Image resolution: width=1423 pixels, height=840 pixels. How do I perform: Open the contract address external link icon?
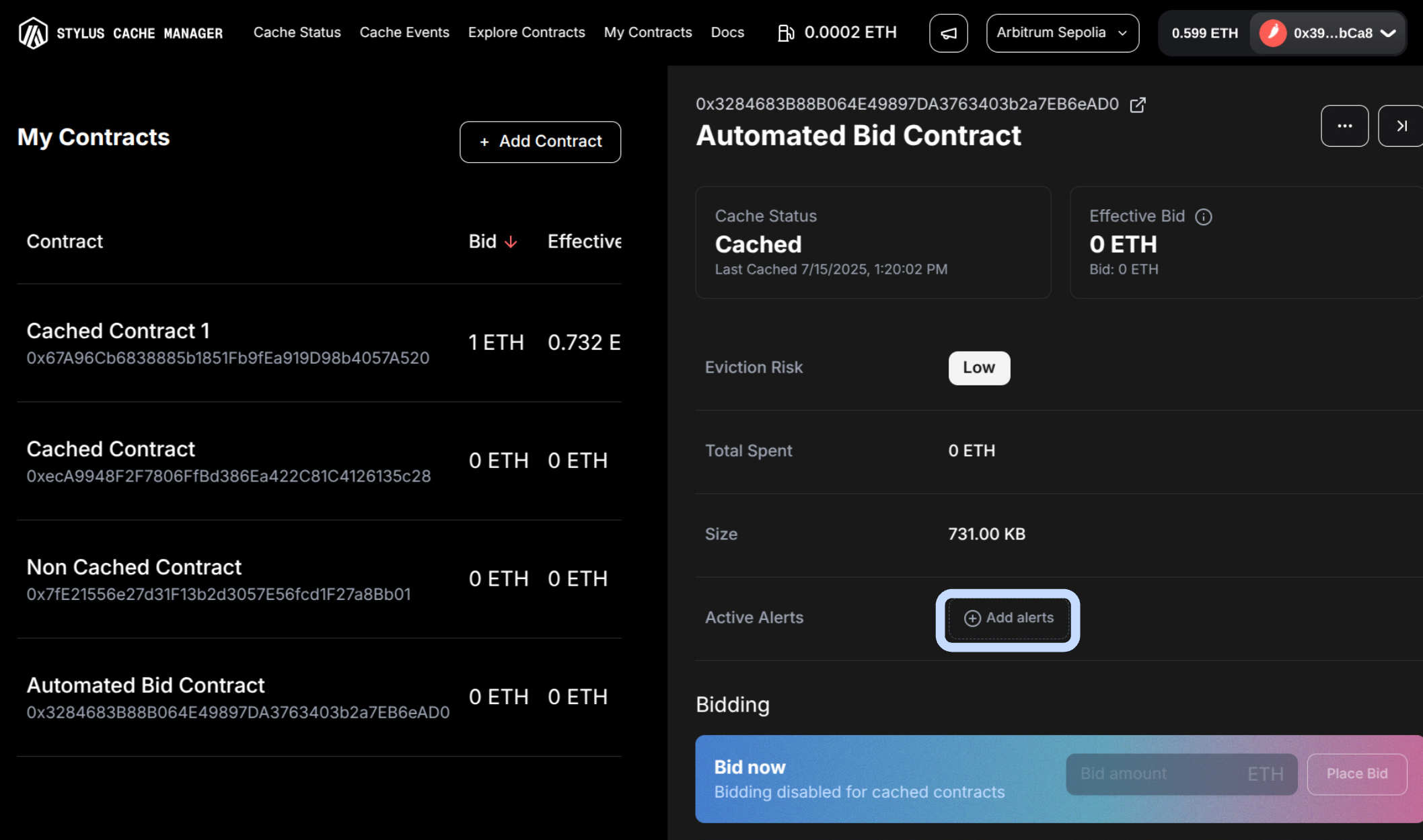tap(1138, 105)
